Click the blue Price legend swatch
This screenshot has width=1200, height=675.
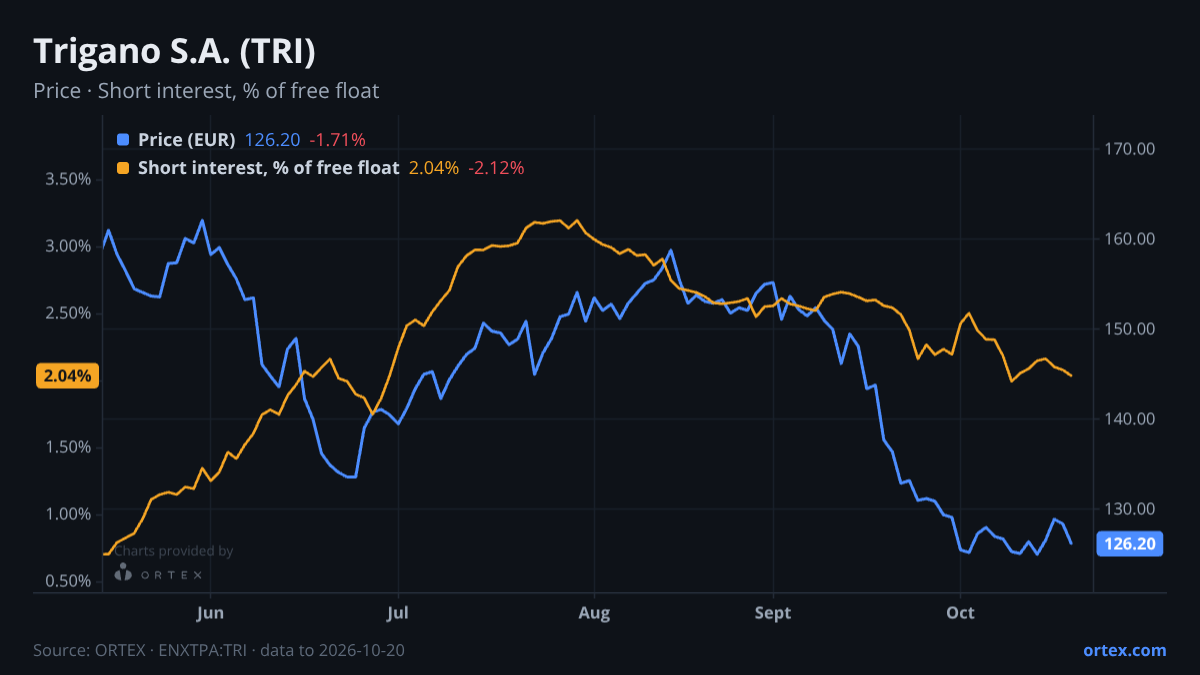pos(123,140)
